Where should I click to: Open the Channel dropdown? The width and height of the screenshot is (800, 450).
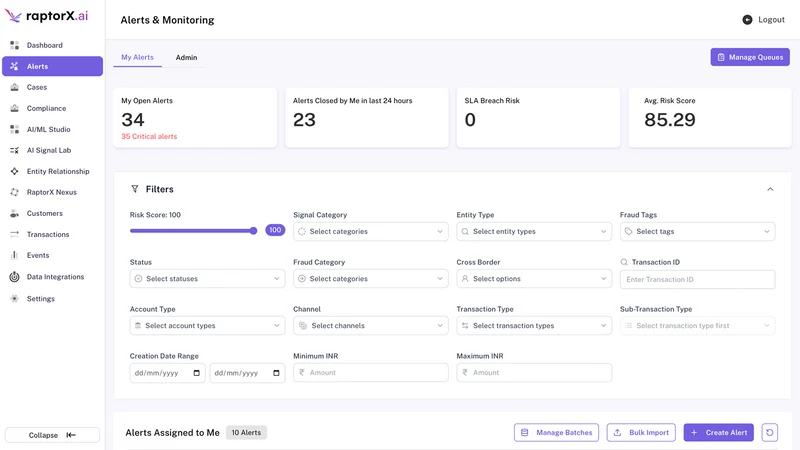(370, 326)
